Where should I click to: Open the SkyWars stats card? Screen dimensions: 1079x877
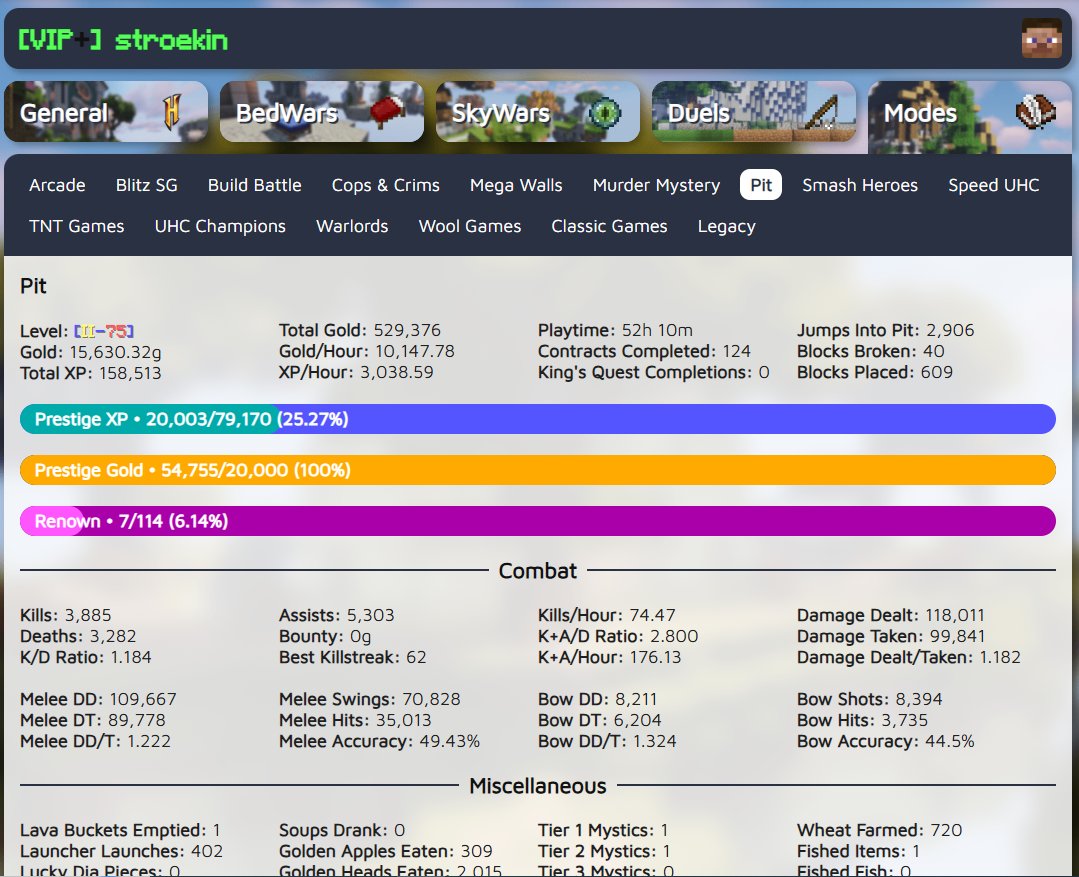tap(538, 112)
